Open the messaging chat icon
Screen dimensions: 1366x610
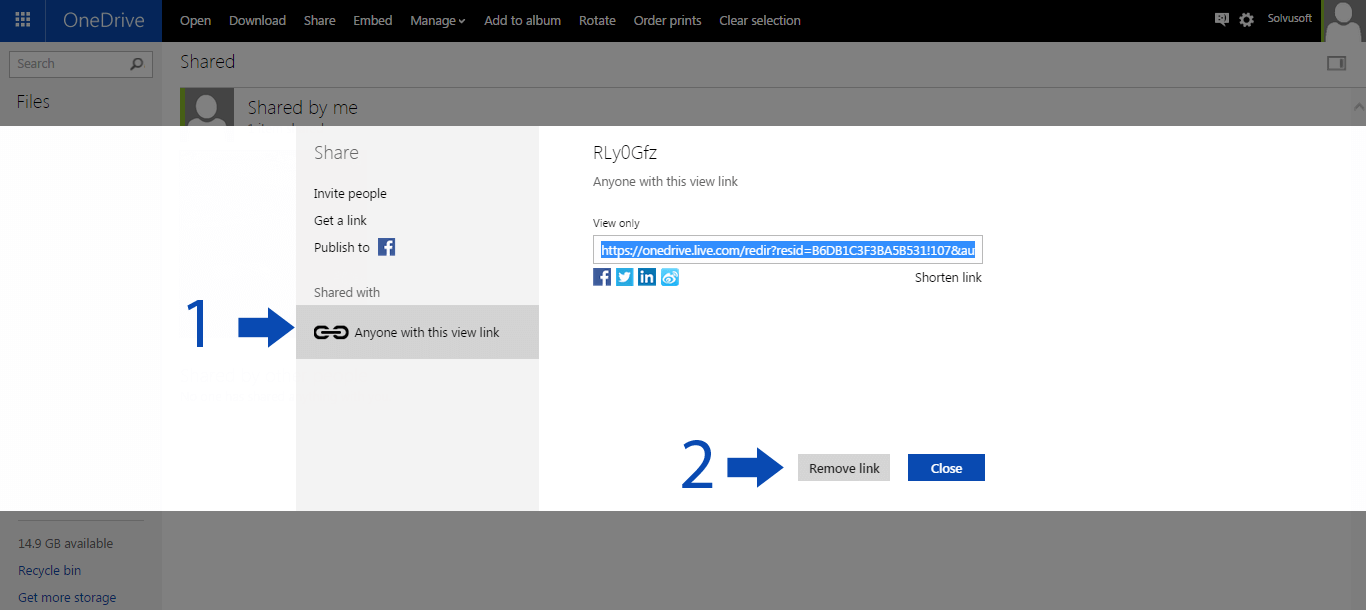(x=1221, y=19)
